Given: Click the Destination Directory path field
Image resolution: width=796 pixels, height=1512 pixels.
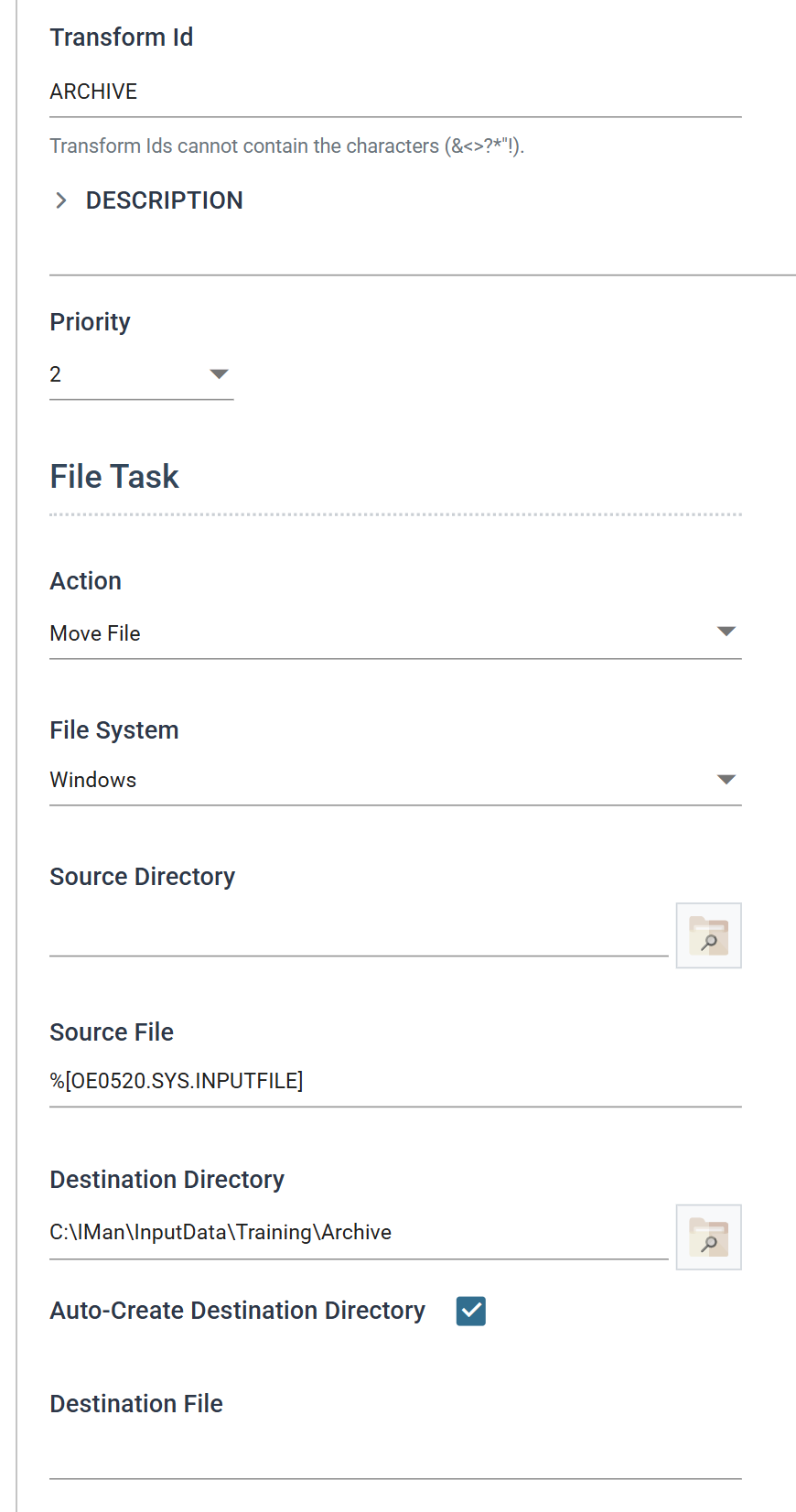Looking at the screenshot, I should coord(359,1233).
